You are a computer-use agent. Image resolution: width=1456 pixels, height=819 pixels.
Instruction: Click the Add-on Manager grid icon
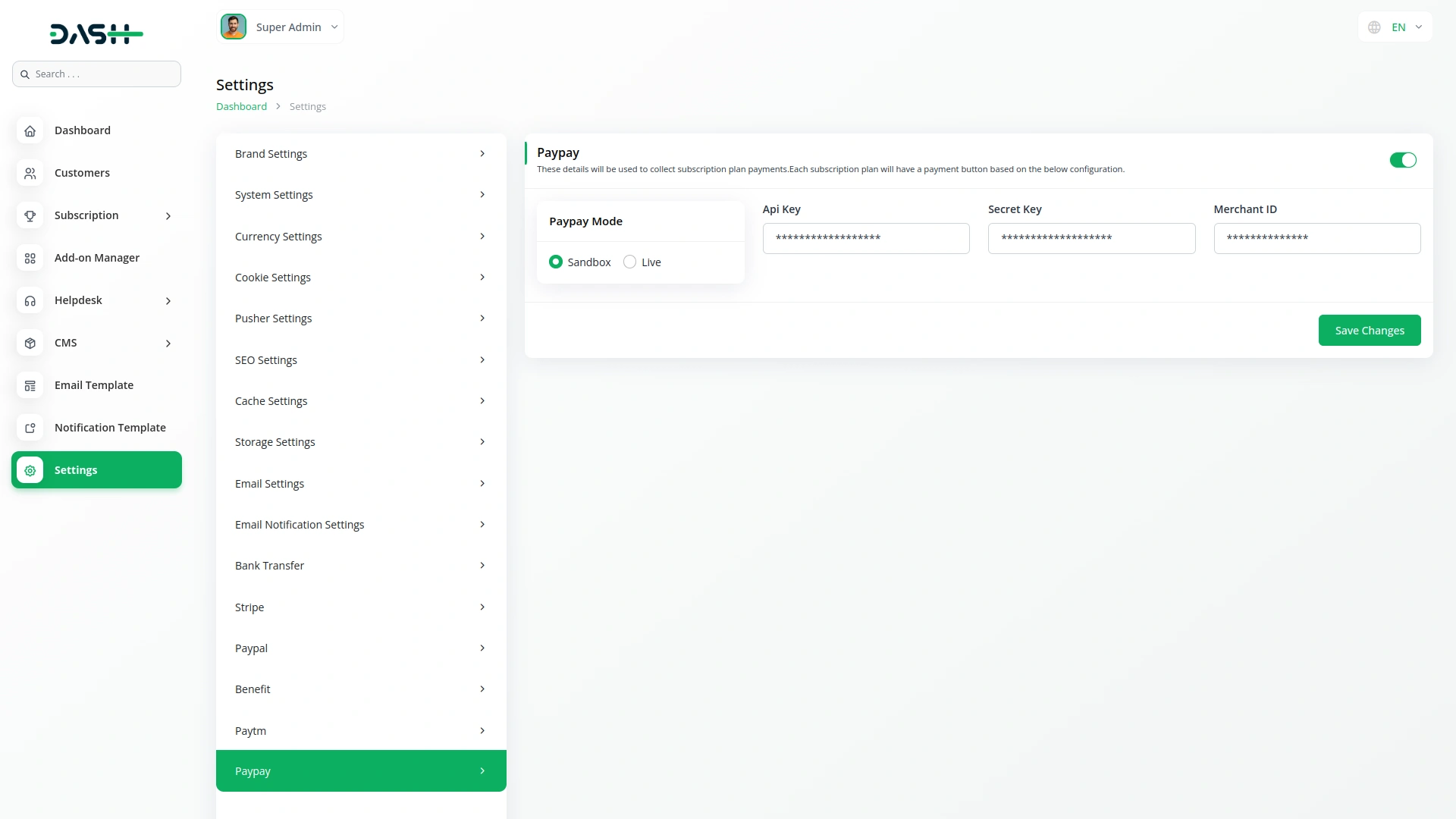[x=30, y=258]
